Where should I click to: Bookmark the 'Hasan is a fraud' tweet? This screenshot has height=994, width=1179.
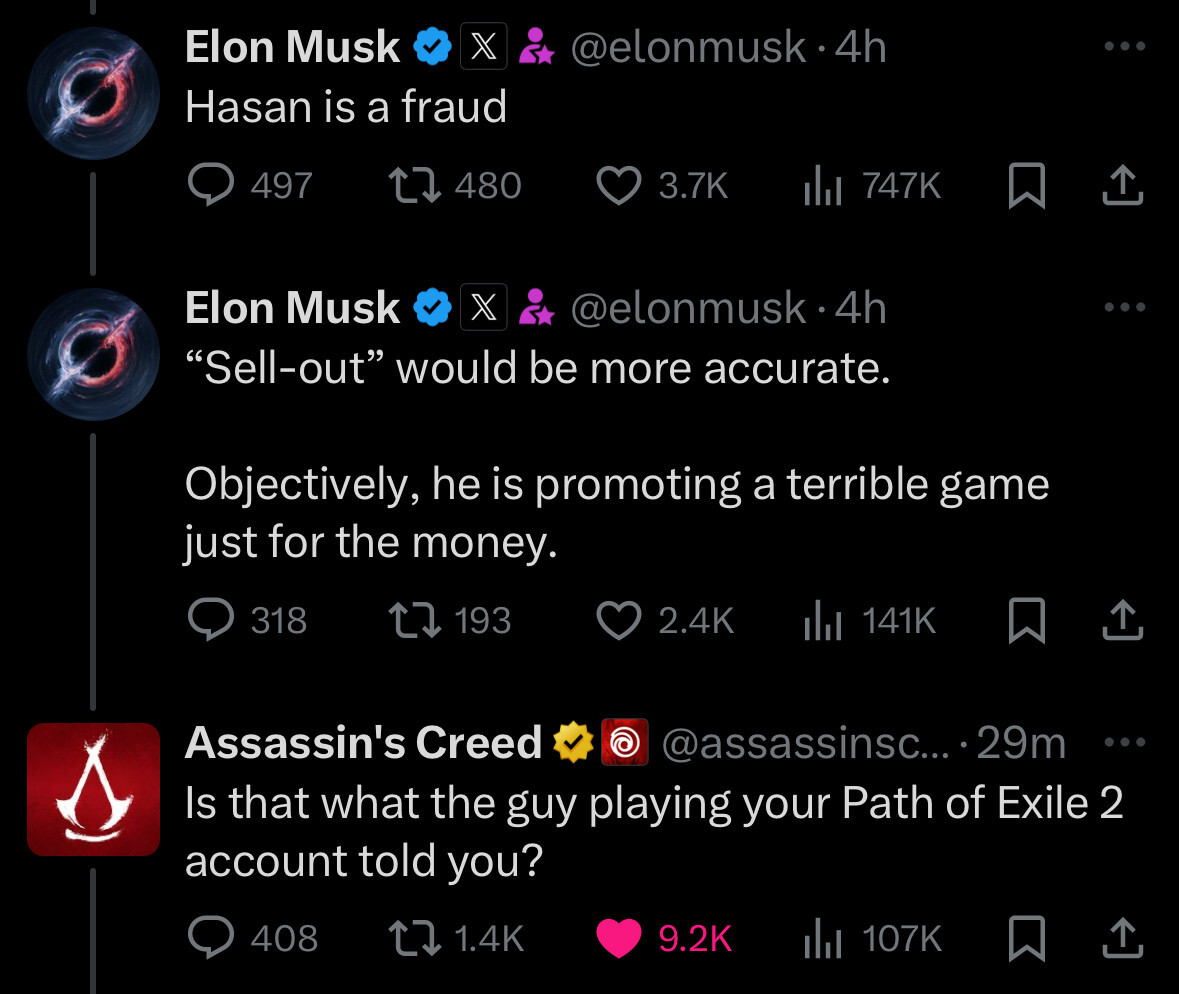point(1025,186)
